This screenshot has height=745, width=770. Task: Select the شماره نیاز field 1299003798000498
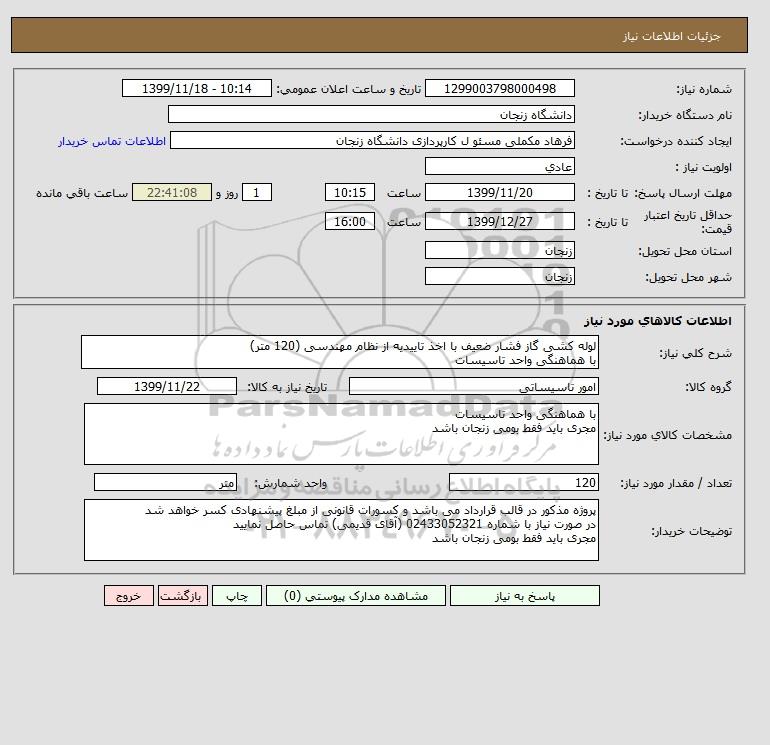pyautogui.click(x=499, y=88)
